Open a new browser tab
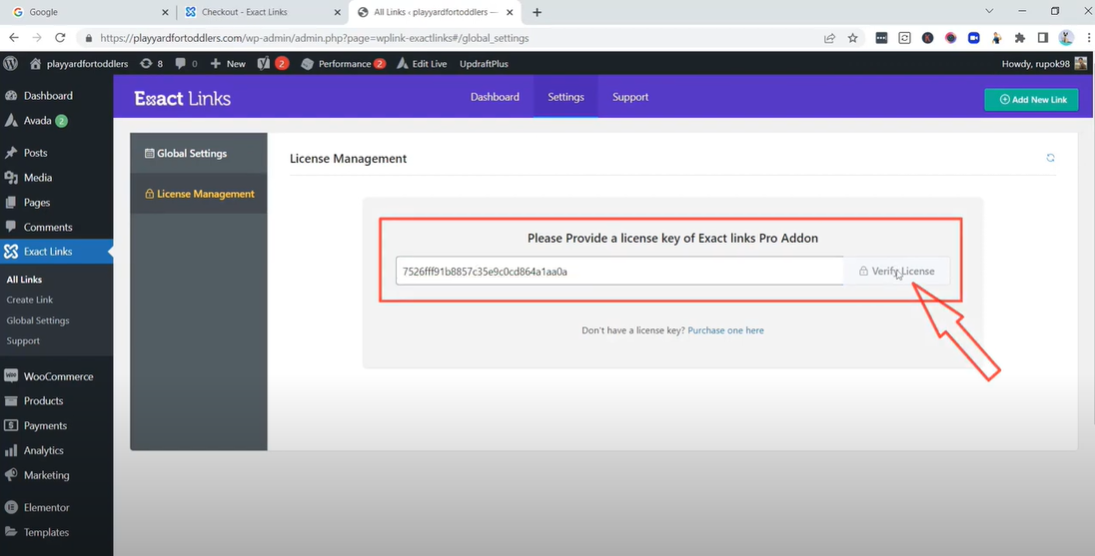 pyautogui.click(x=537, y=12)
